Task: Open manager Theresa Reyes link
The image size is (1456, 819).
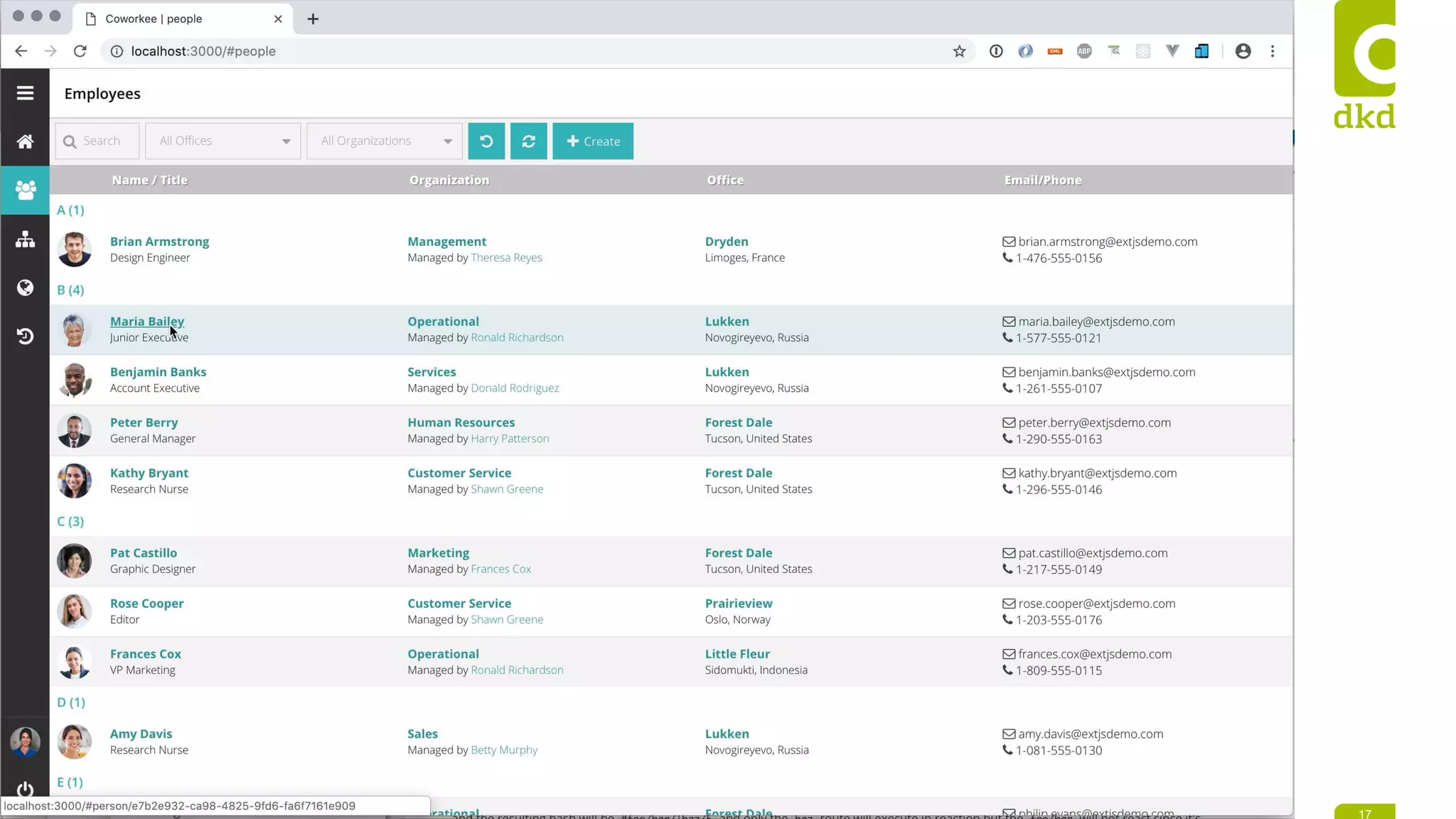Action: 505,257
